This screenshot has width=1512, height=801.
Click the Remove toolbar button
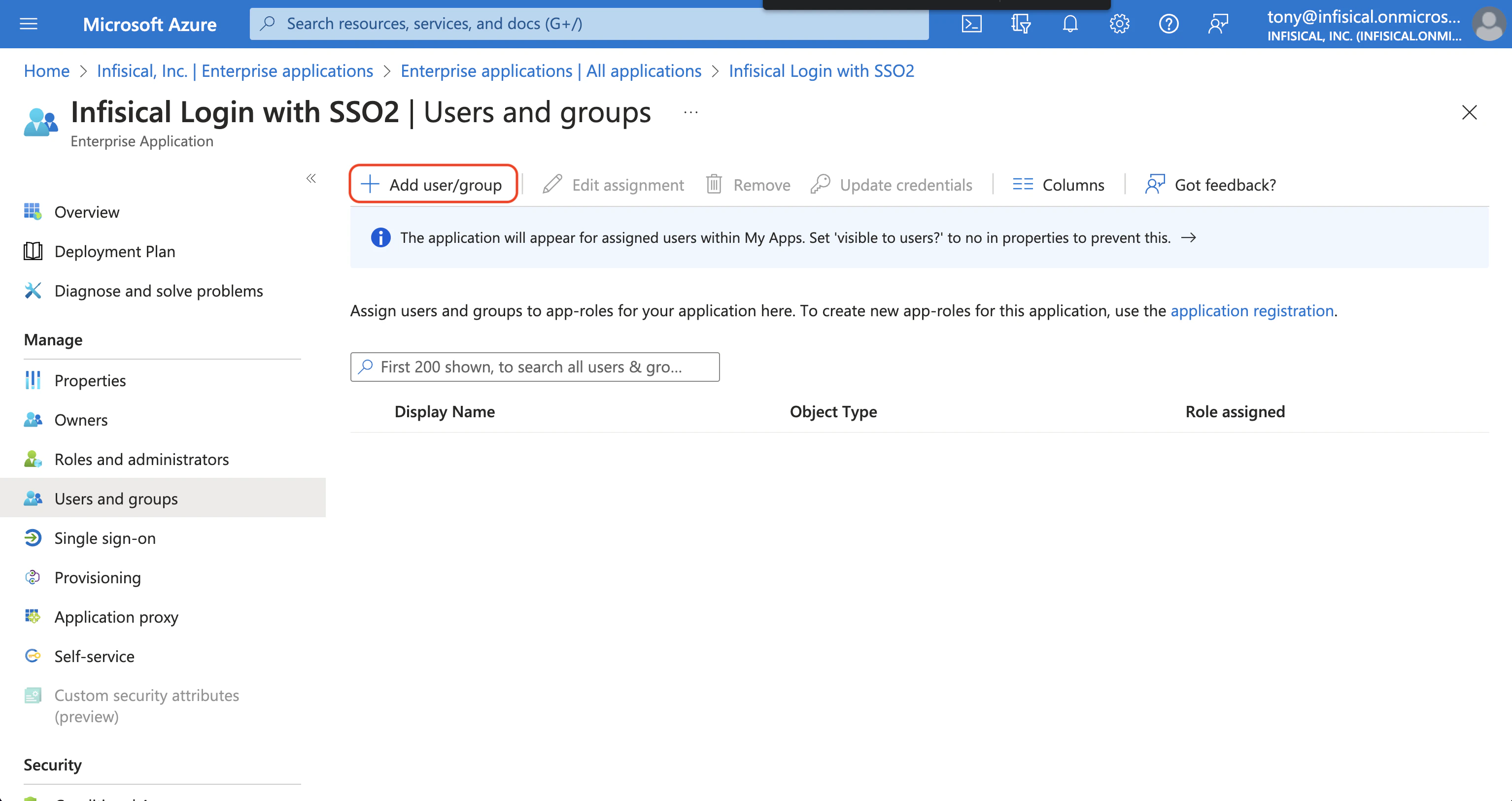(748, 185)
